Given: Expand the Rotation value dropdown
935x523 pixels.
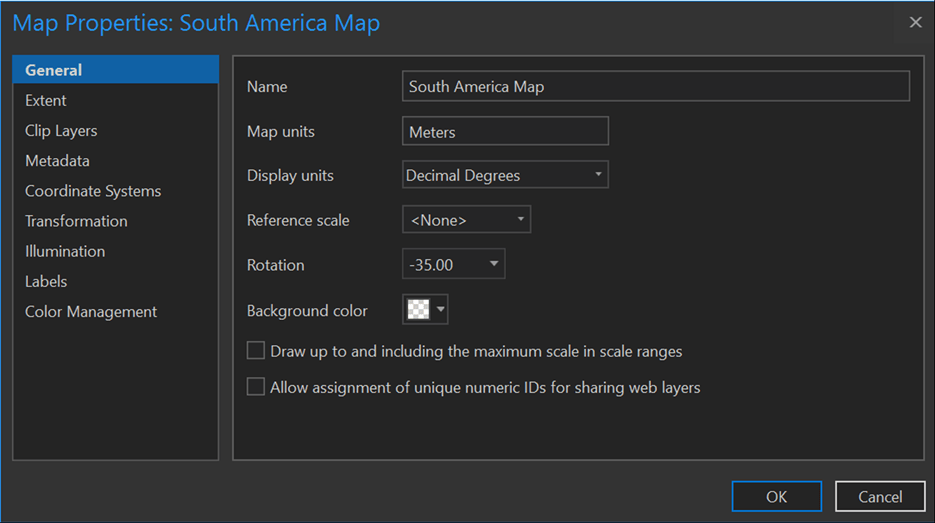Looking at the screenshot, I should pos(494,265).
